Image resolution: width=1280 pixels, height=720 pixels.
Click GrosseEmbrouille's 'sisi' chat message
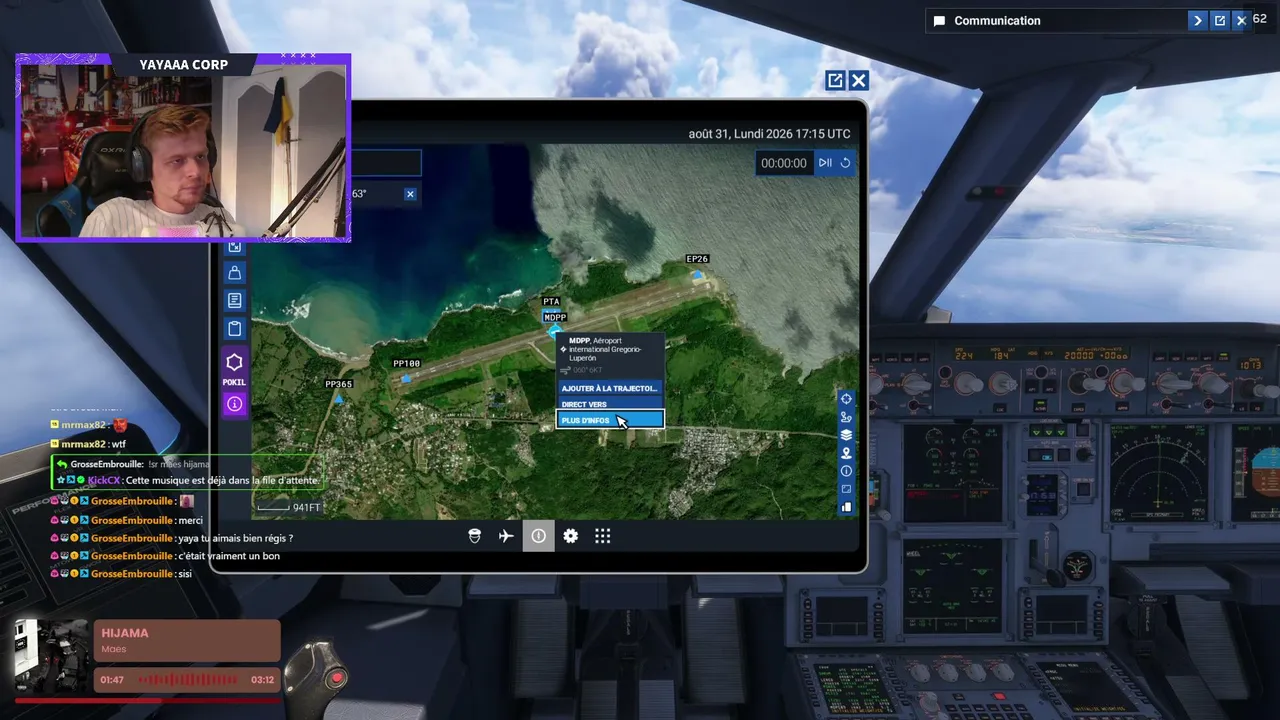pyautogui.click(x=120, y=574)
